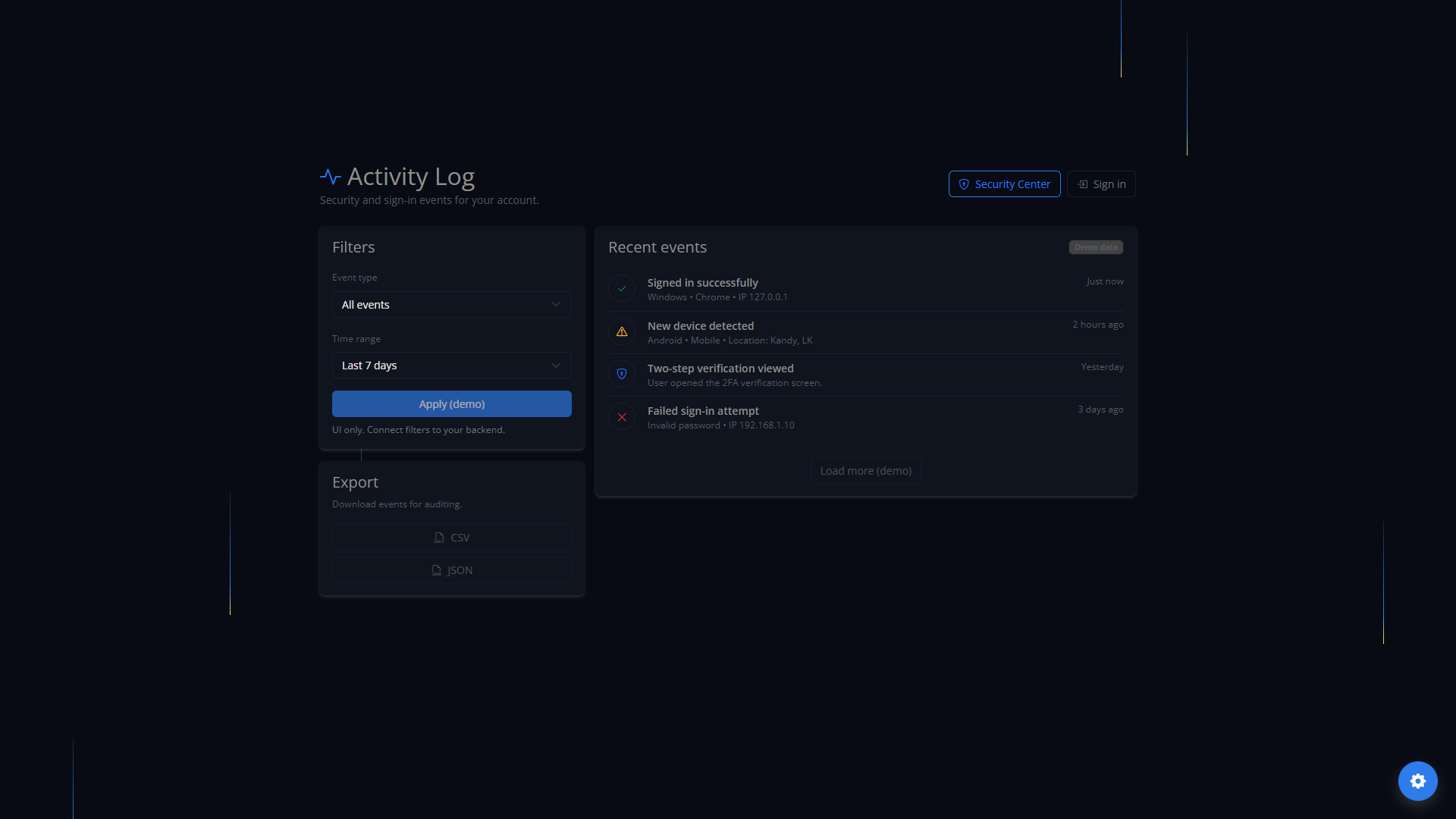This screenshot has width=1456, height=819.
Task: Click Load more (demo) button
Action: point(865,471)
